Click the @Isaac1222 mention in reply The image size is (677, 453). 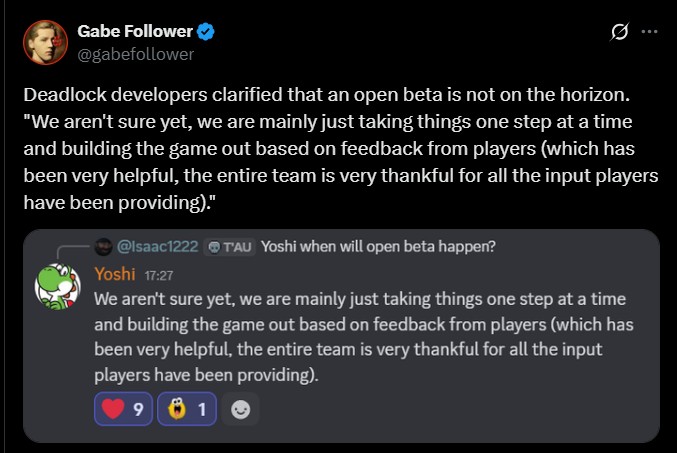[158, 247]
